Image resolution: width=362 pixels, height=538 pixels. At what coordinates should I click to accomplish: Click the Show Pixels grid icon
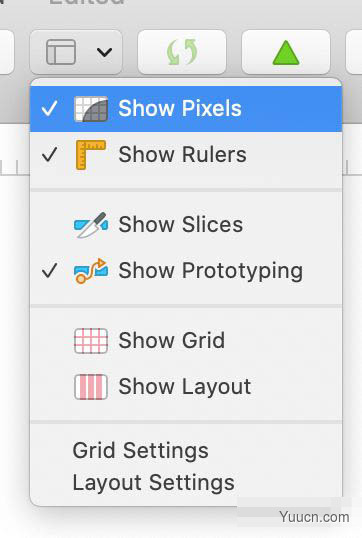coord(91,109)
